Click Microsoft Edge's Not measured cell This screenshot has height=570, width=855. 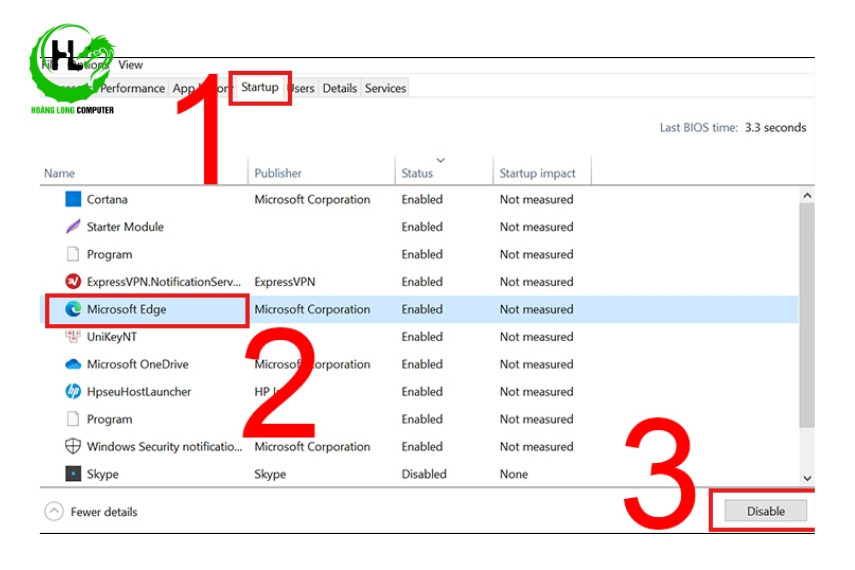click(537, 309)
